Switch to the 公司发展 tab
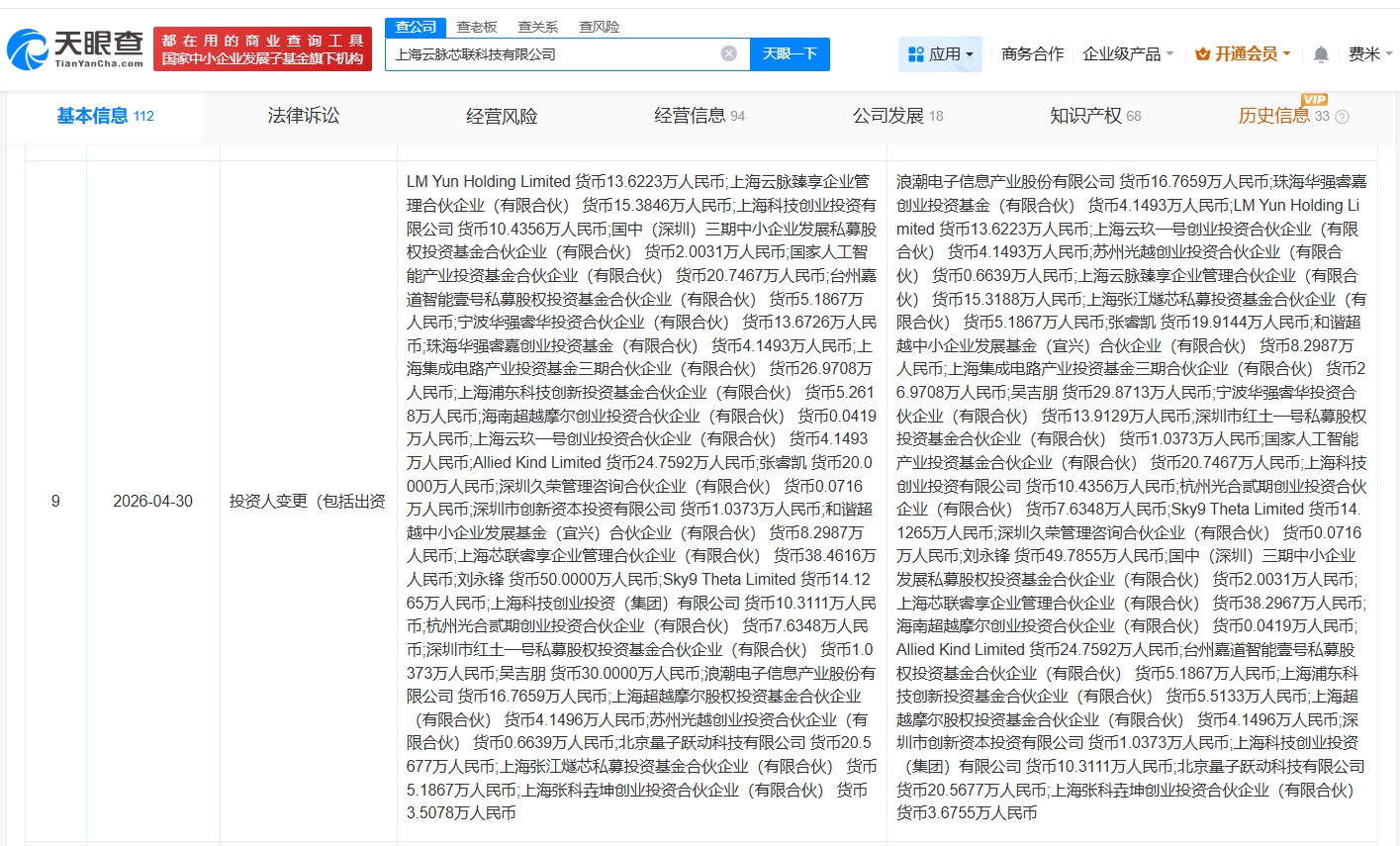This screenshot has width=1400, height=846. (x=897, y=117)
